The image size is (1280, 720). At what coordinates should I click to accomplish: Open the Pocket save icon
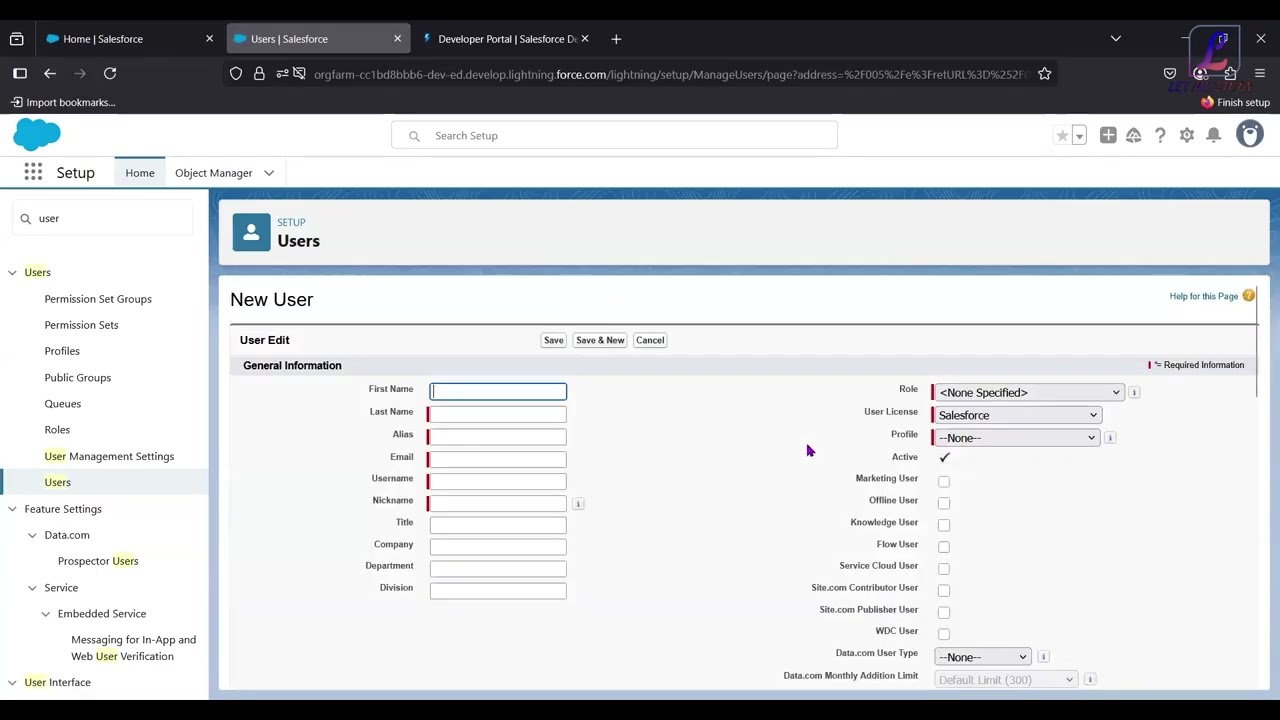1170,73
